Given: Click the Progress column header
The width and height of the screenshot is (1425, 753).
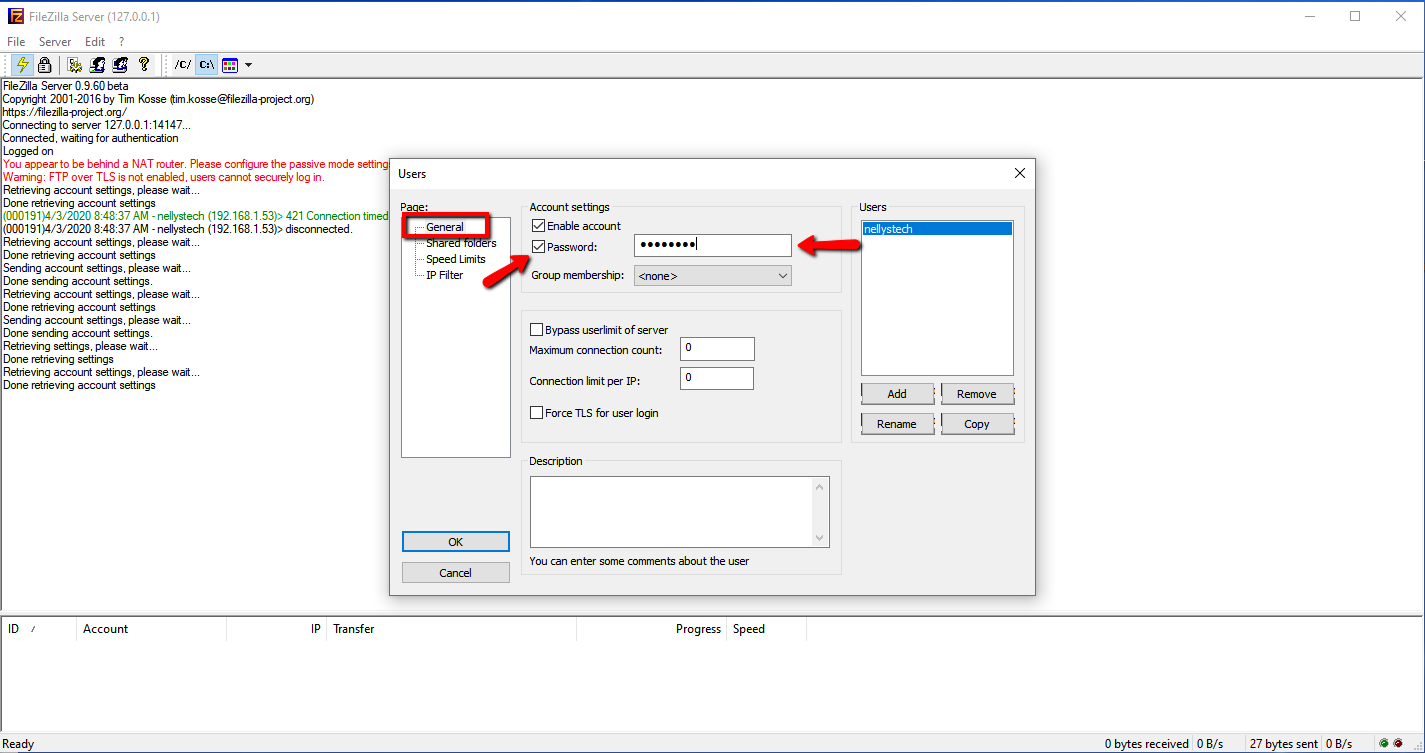Looking at the screenshot, I should 652,629.
